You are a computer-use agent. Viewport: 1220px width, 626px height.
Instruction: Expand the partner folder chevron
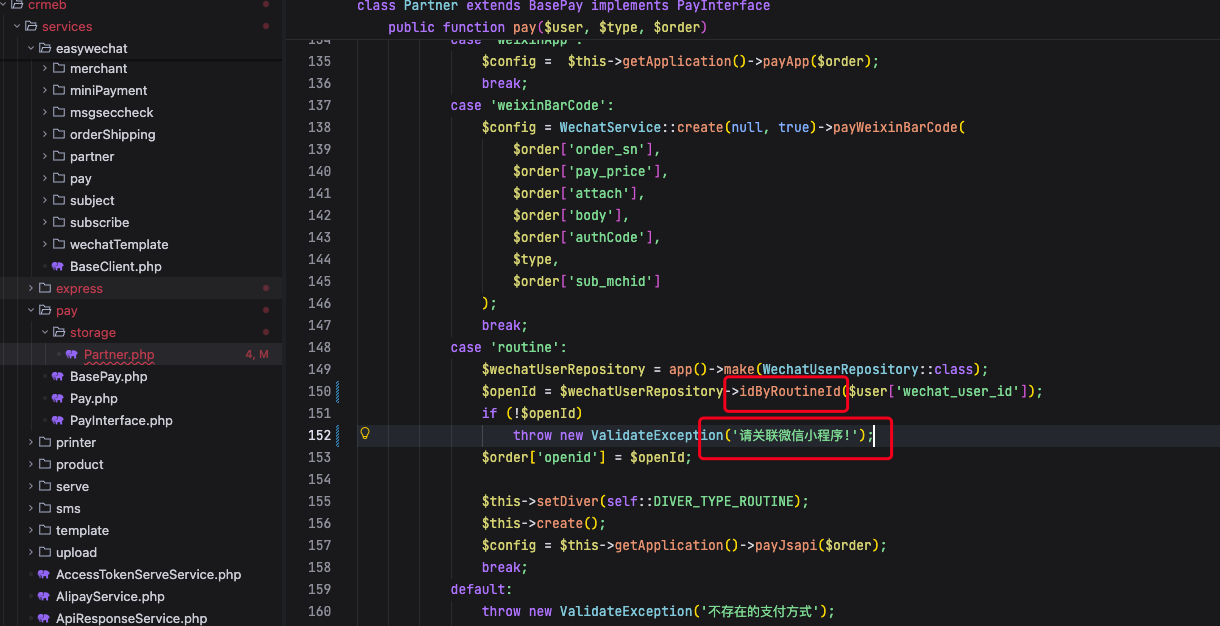[x=46, y=156]
